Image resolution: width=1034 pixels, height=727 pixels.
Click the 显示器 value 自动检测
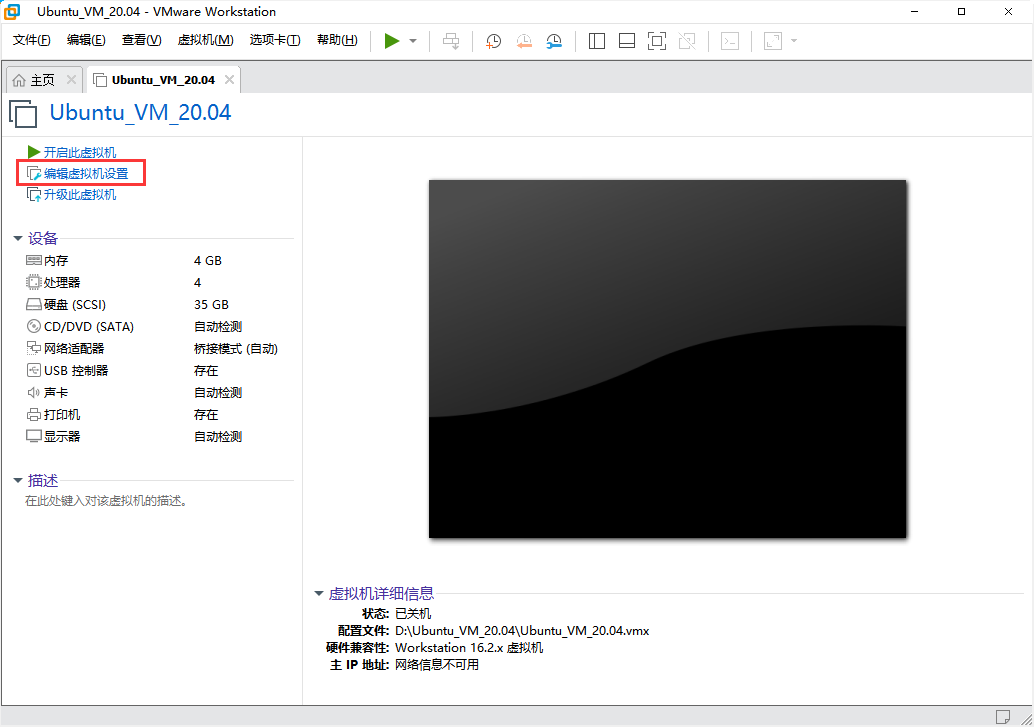(218, 436)
